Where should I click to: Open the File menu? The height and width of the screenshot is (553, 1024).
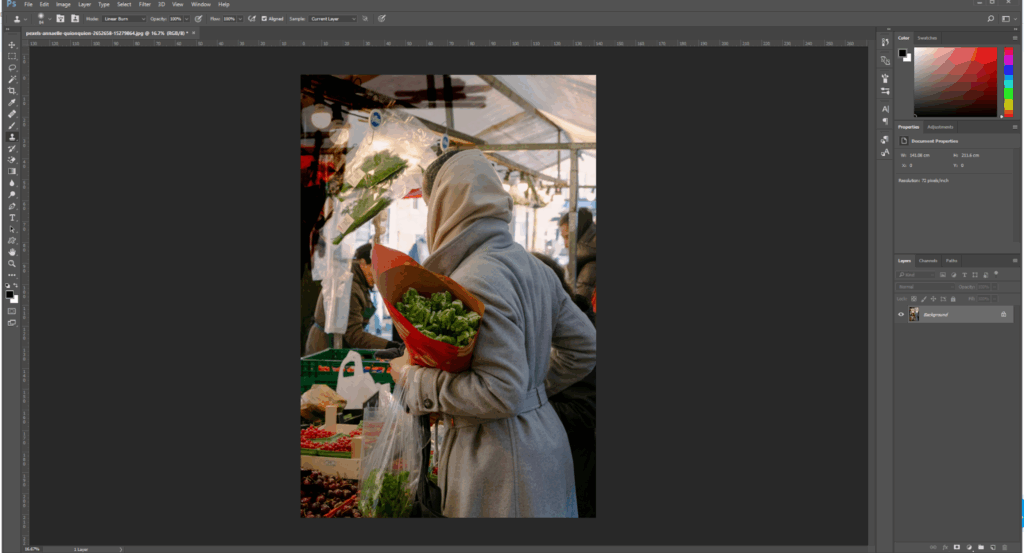[x=28, y=5]
